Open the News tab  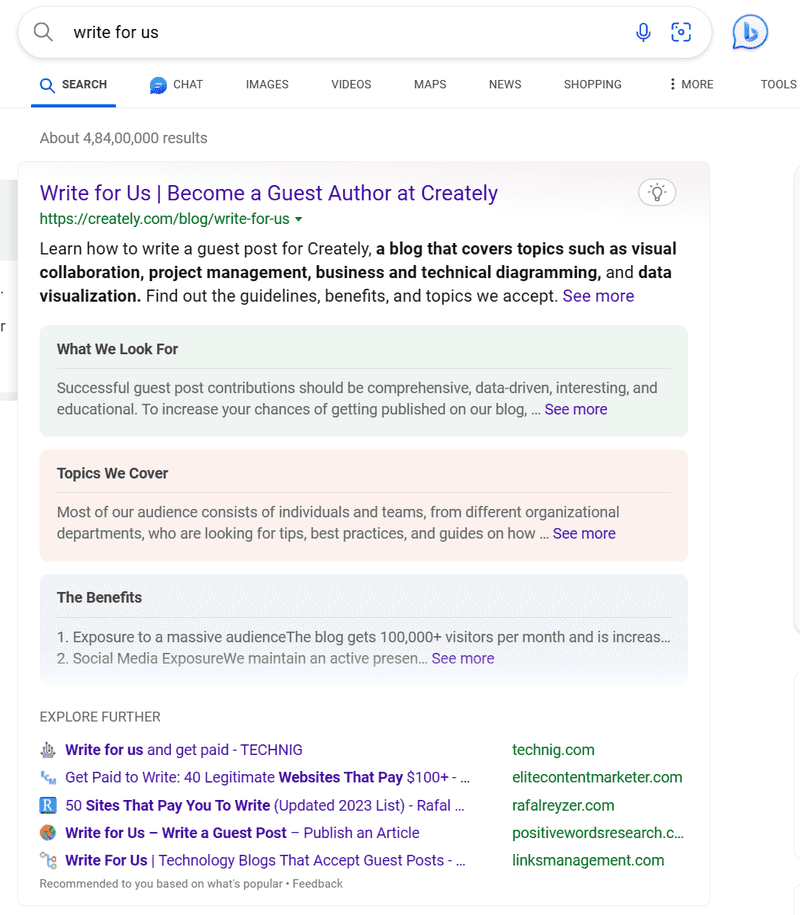click(505, 85)
